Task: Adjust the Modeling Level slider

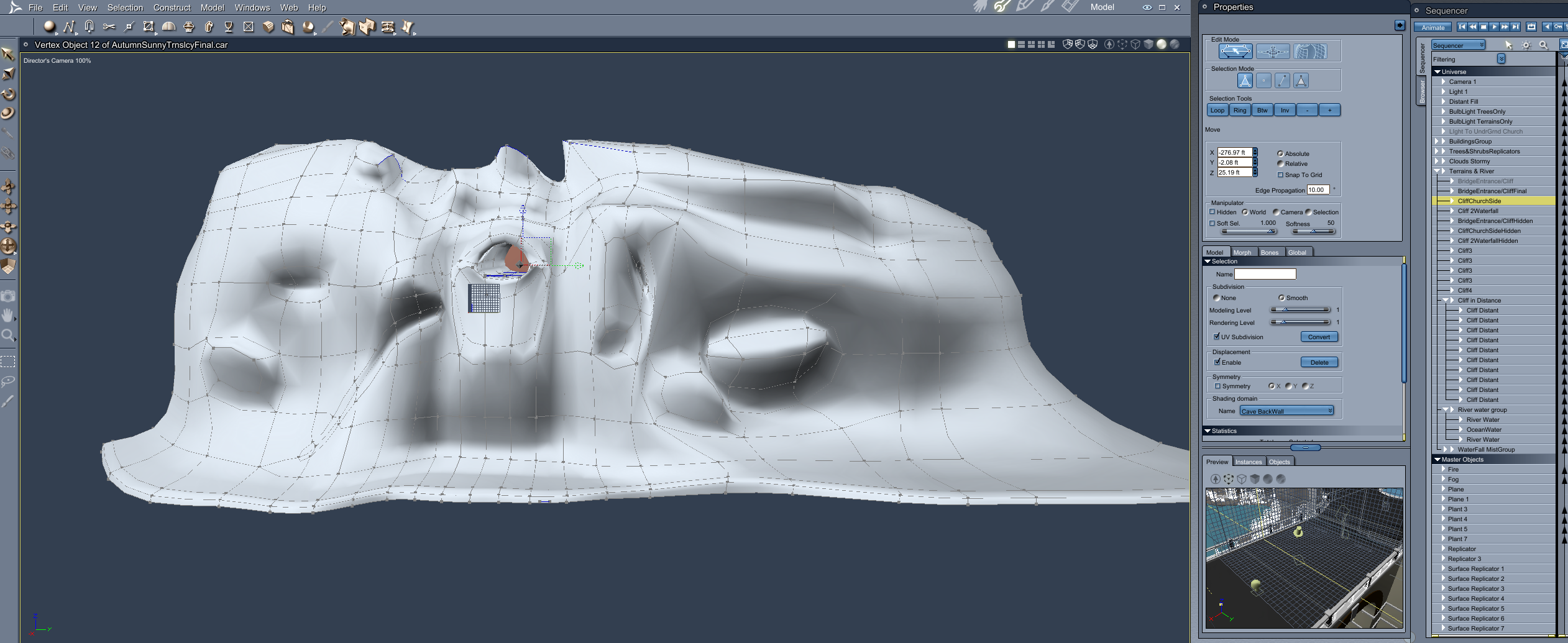Action: 1300,310
